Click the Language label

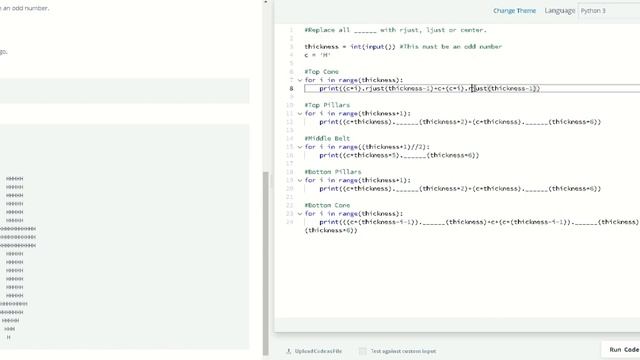560,11
